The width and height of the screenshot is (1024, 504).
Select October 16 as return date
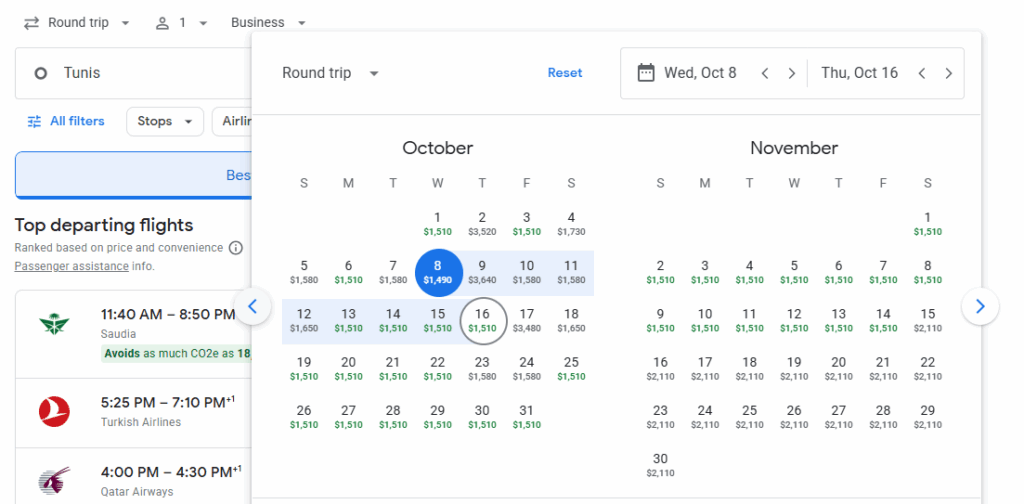point(482,319)
